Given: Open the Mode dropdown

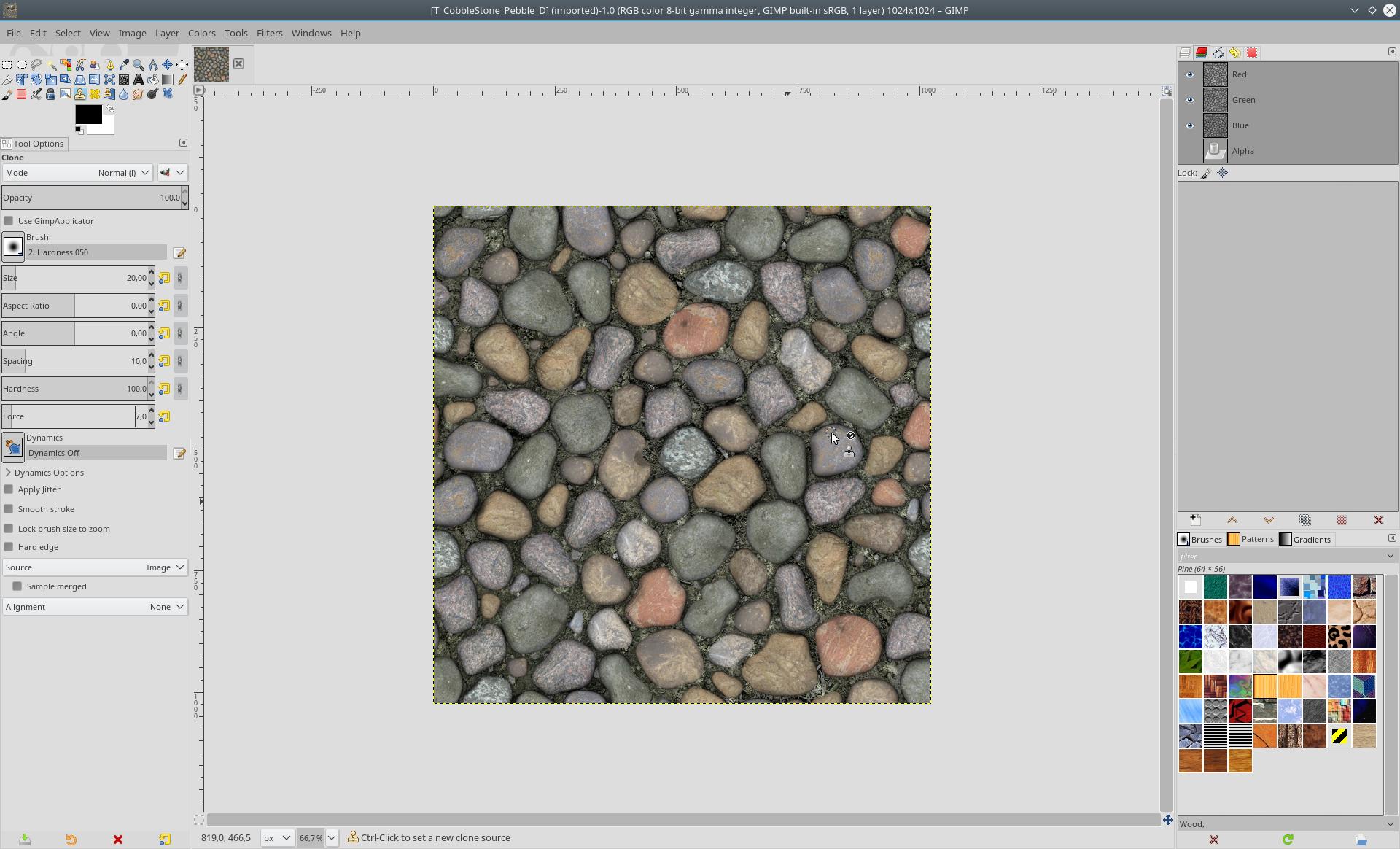Looking at the screenshot, I should click(x=77, y=173).
